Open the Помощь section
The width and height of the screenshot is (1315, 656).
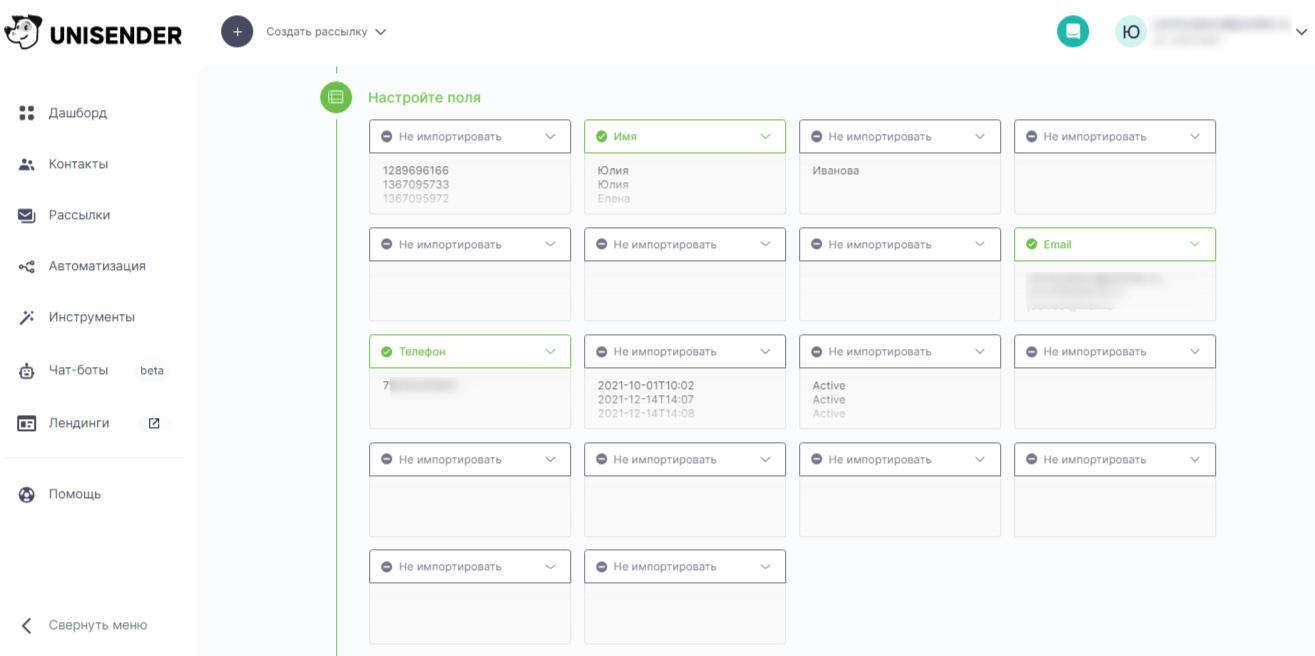pos(74,494)
